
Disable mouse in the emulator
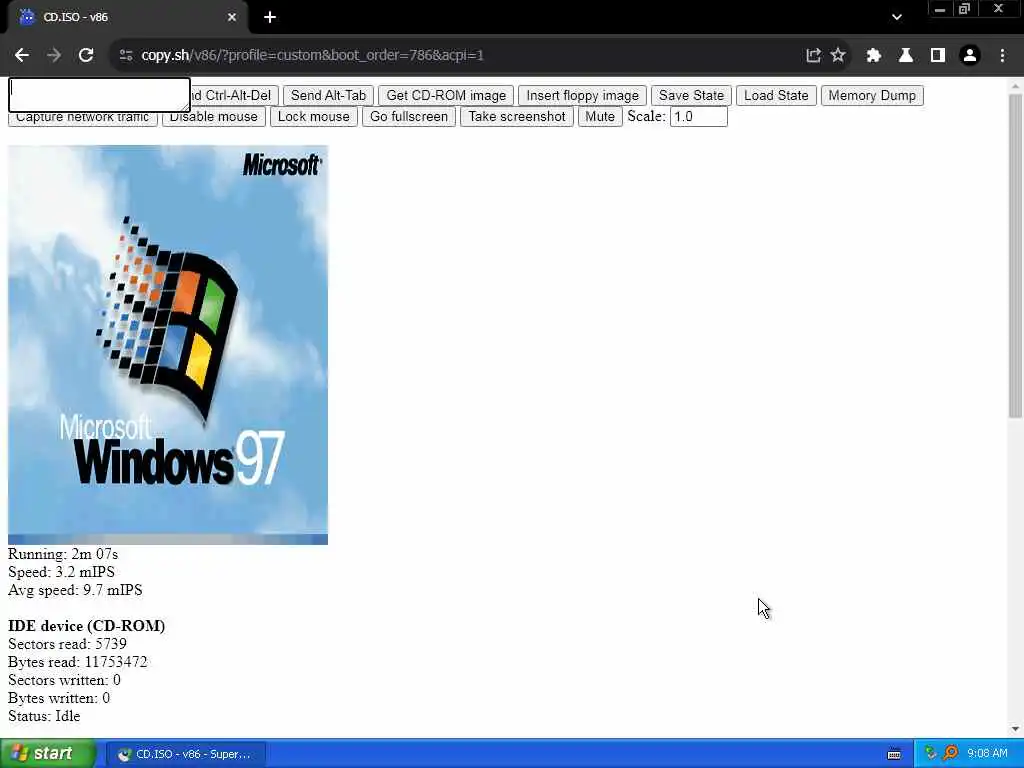tap(214, 116)
